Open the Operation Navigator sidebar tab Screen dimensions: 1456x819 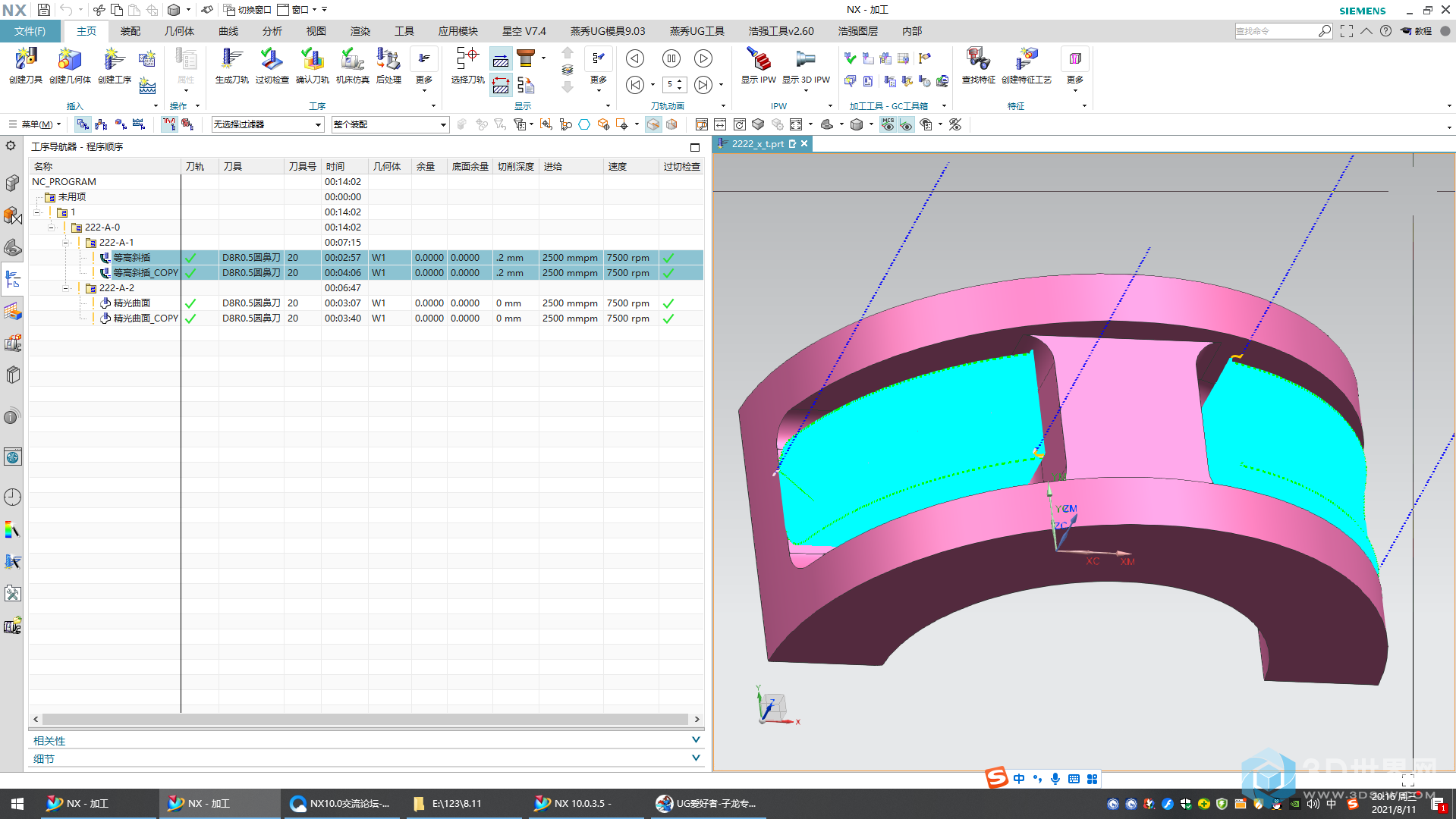point(12,279)
